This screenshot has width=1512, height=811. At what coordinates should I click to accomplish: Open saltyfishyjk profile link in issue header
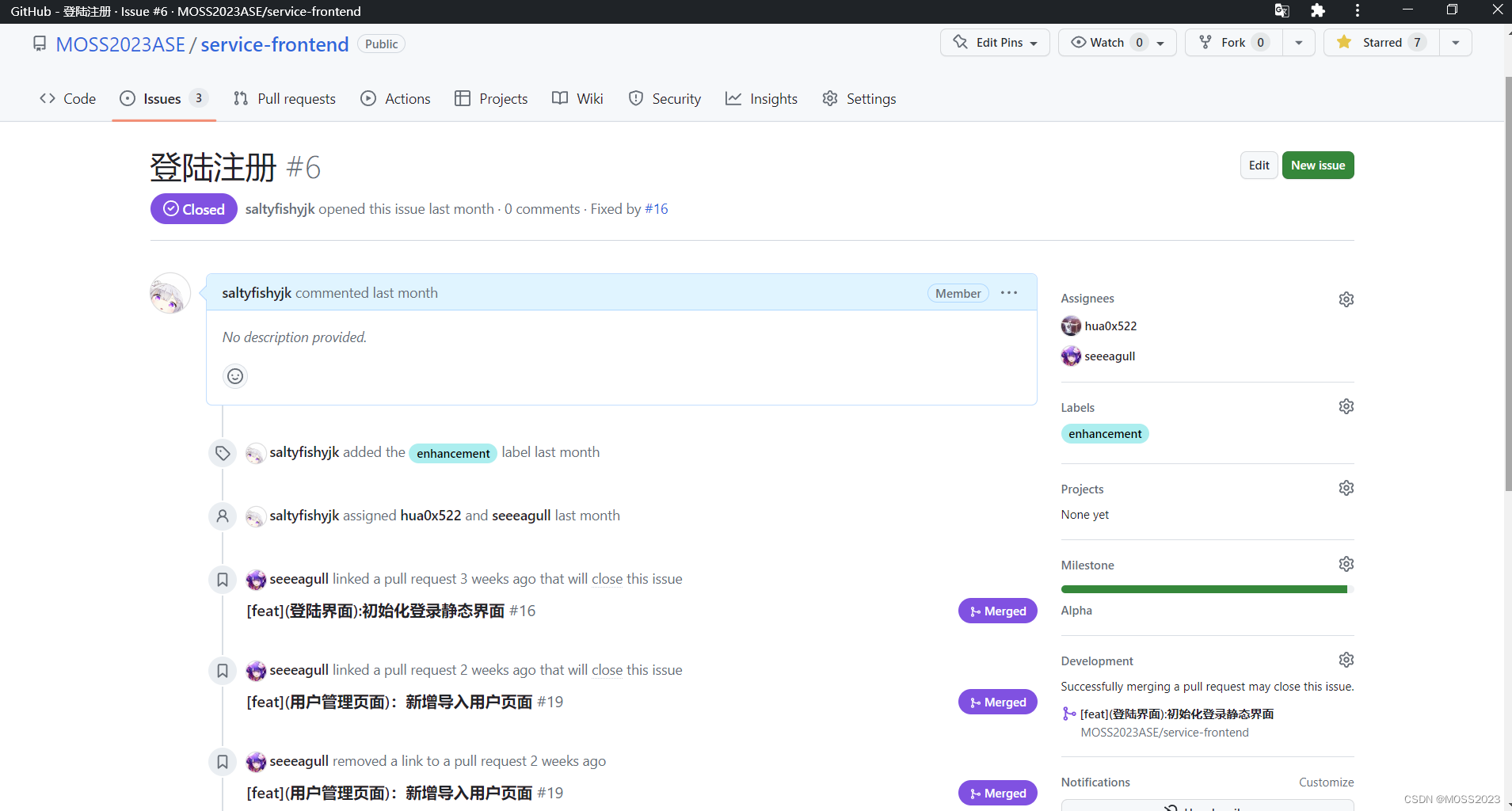[x=280, y=209]
